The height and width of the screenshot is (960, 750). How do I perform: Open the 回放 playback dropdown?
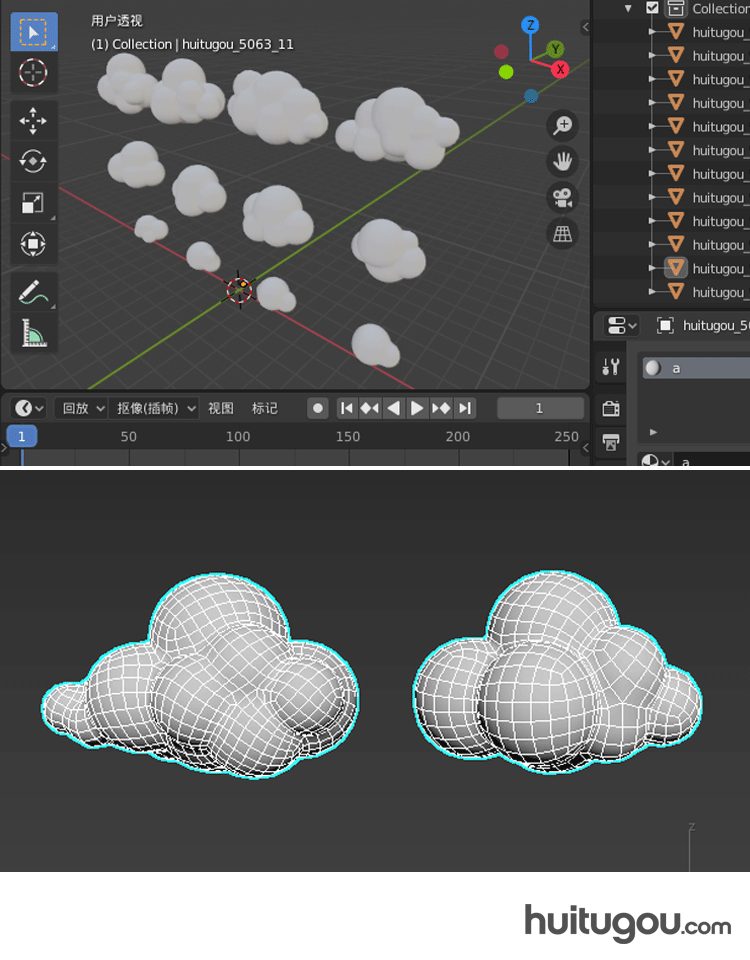click(83, 408)
